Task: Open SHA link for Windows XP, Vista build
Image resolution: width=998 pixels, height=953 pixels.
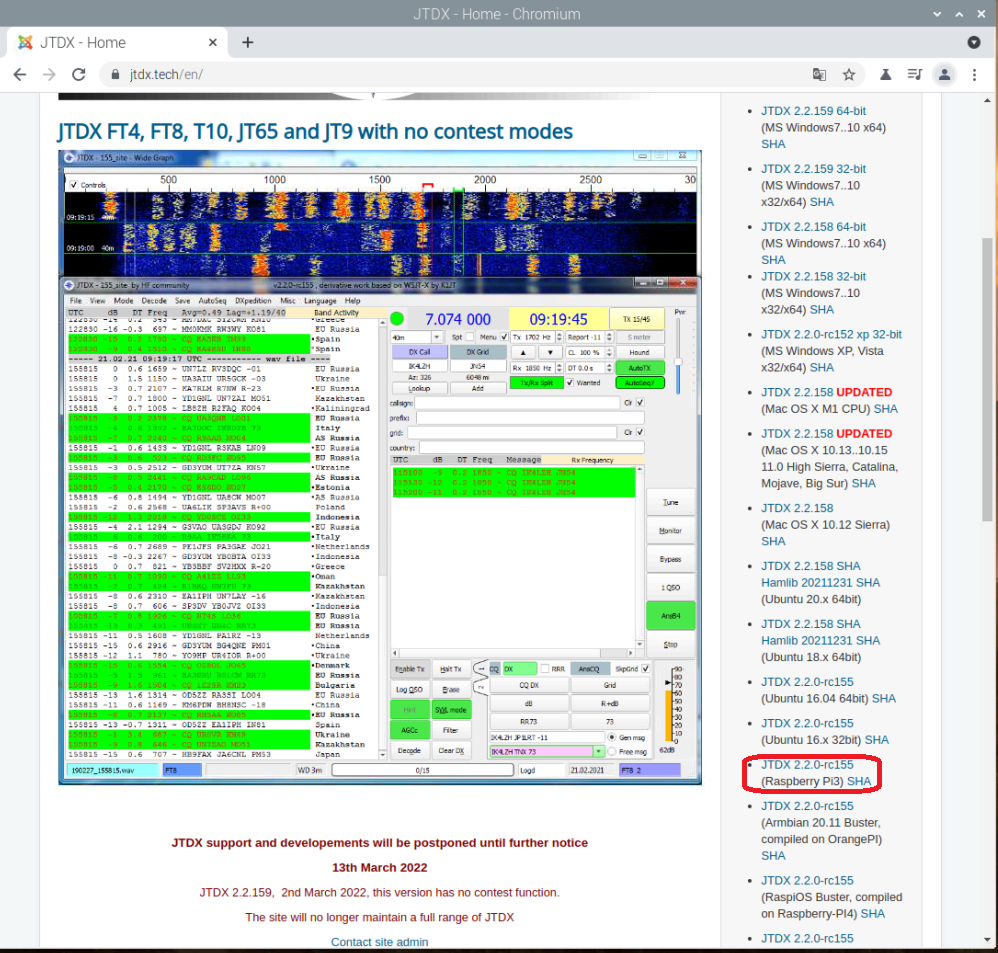Action: 822,367
